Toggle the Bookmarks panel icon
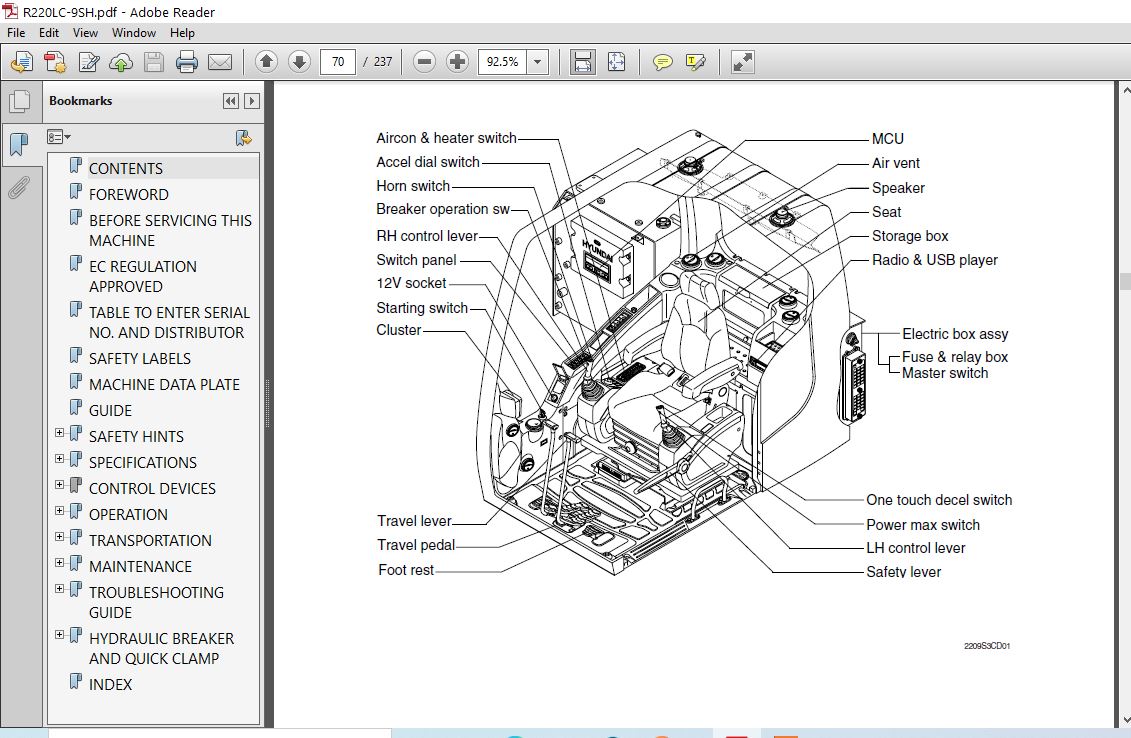 19,144
